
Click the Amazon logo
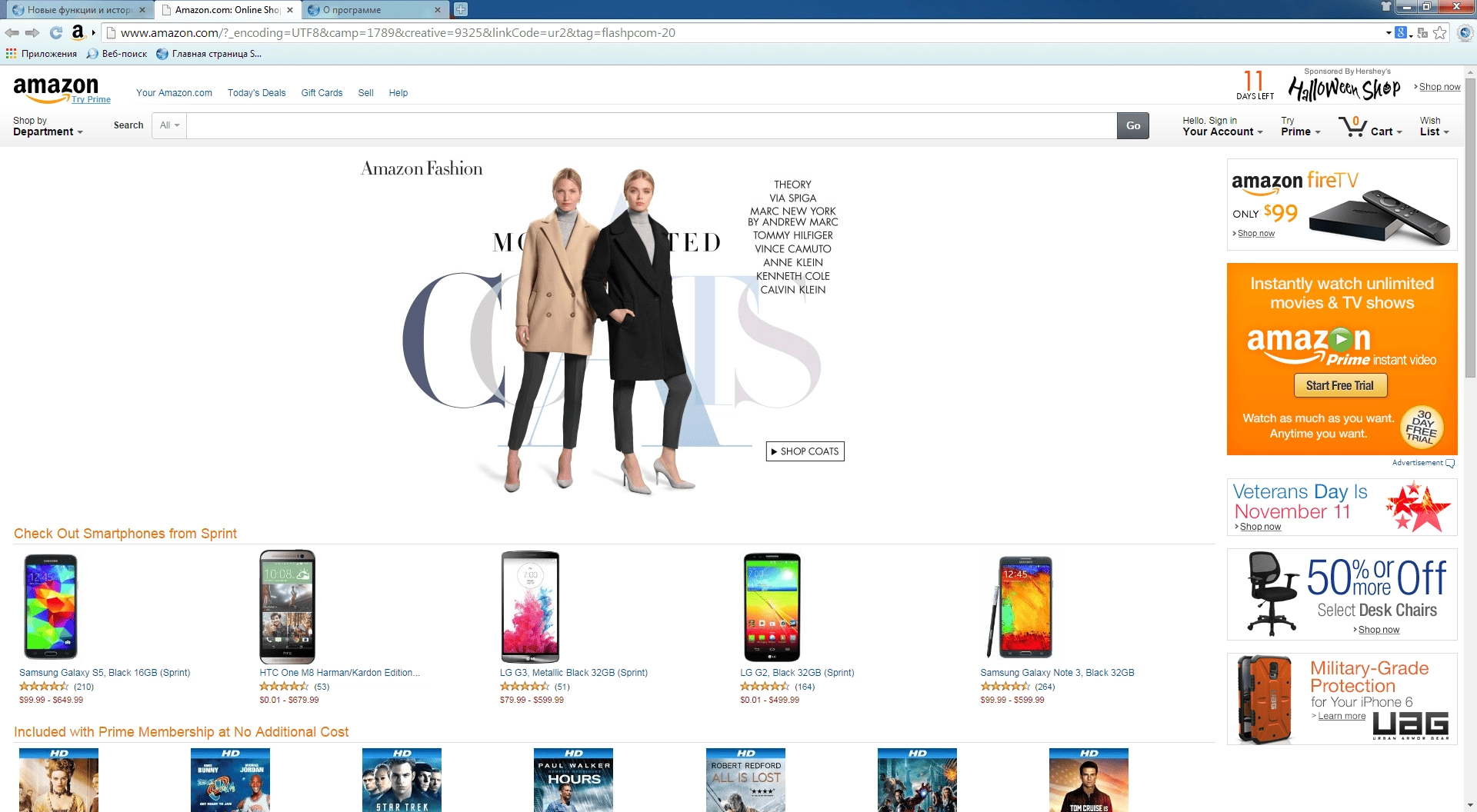(x=55, y=88)
